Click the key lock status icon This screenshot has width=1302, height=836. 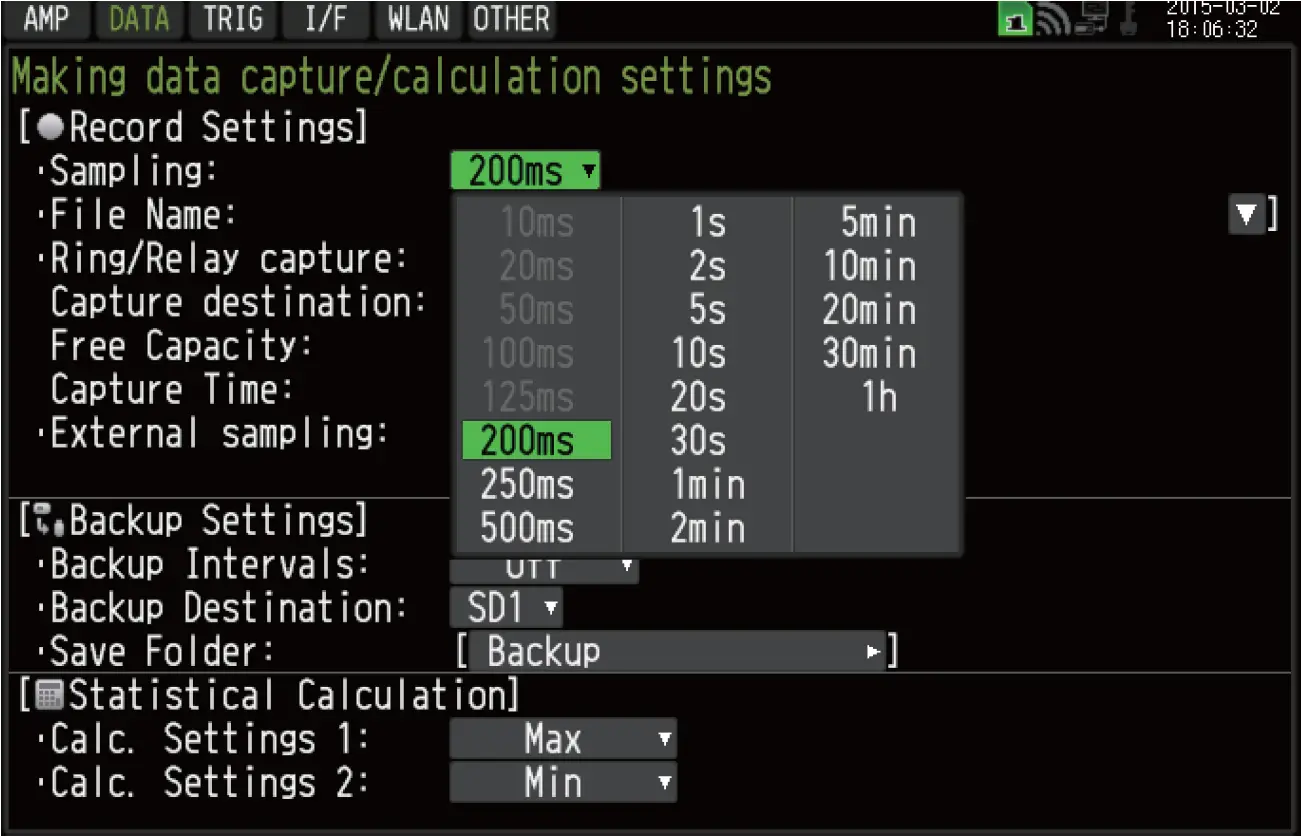coord(1127,20)
